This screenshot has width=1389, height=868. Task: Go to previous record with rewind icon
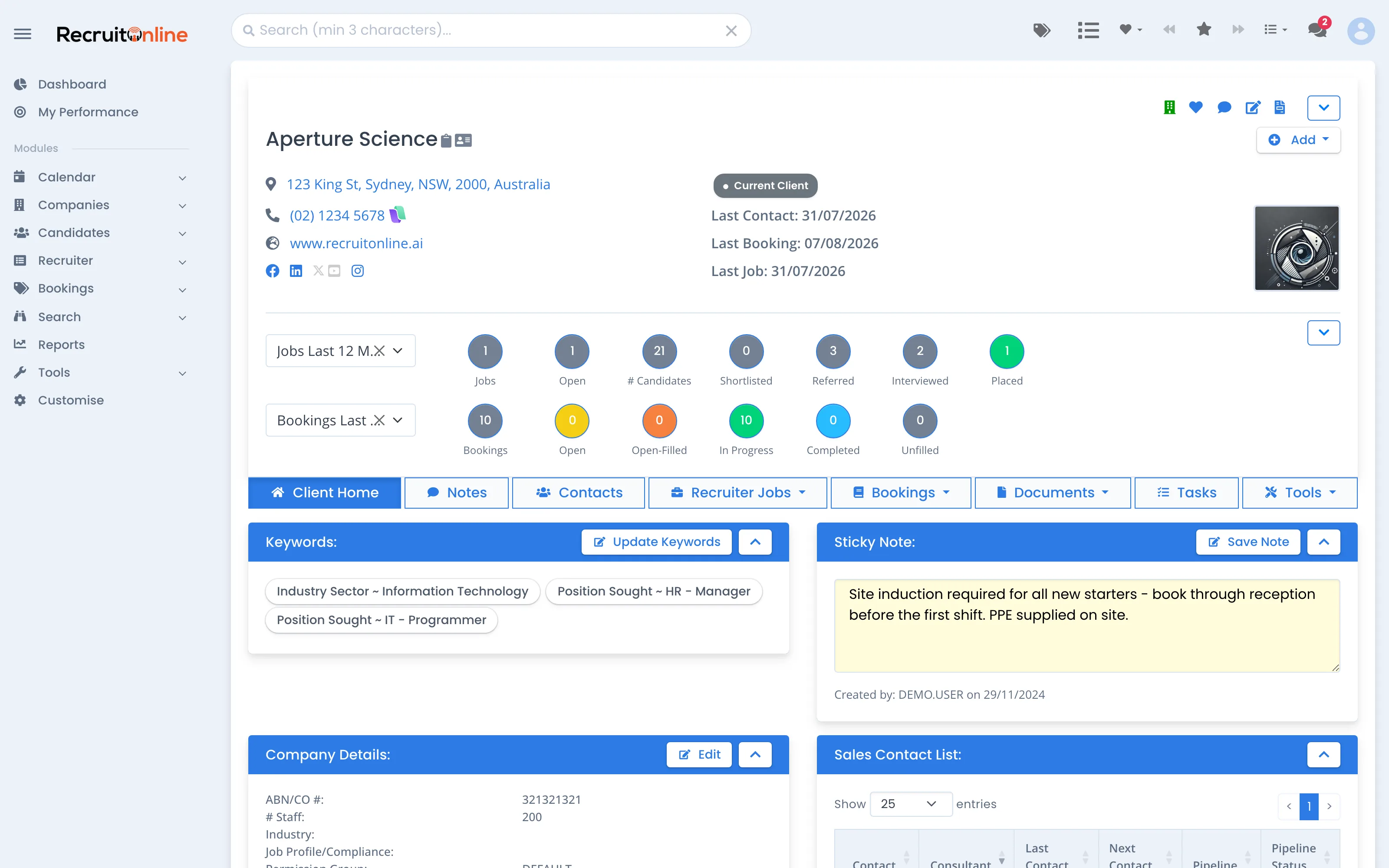1169,29
